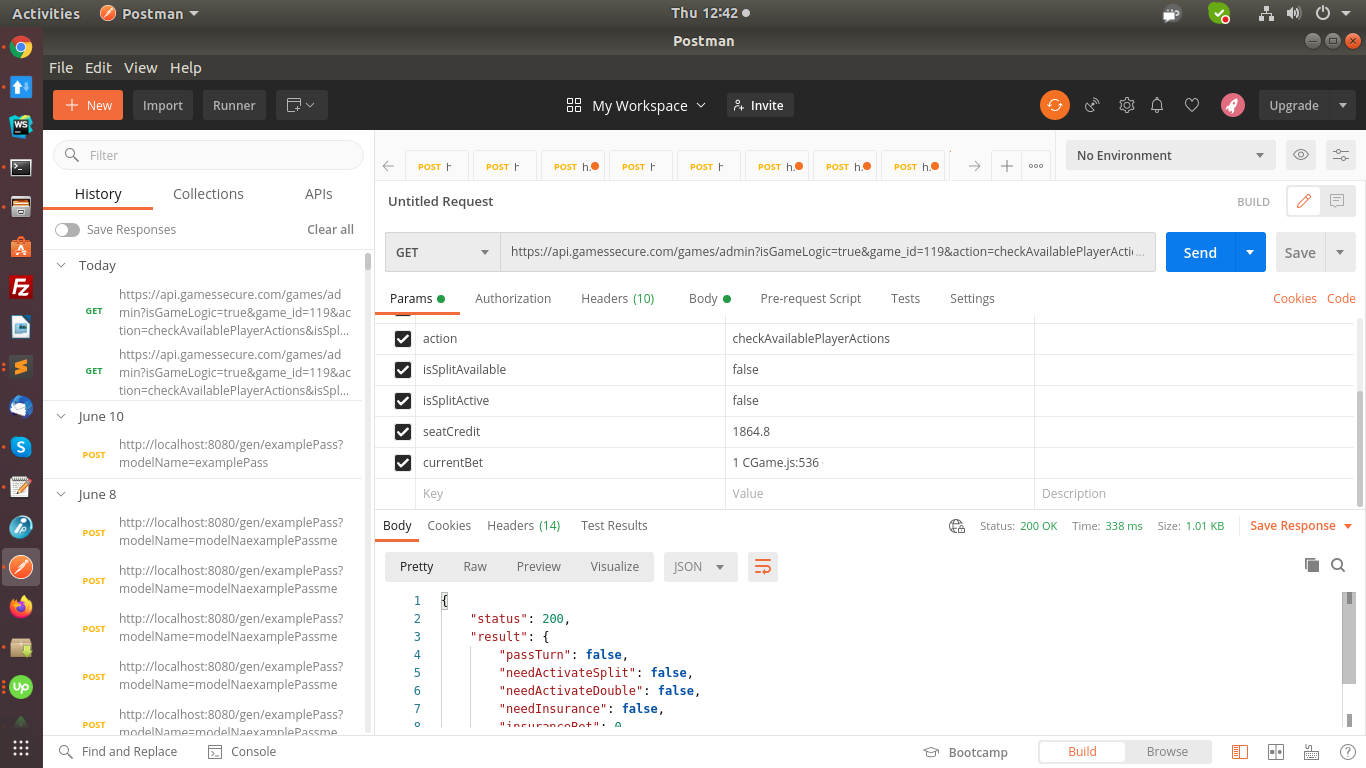Click network globe icon near Status
The height and width of the screenshot is (768, 1366).
click(x=957, y=526)
